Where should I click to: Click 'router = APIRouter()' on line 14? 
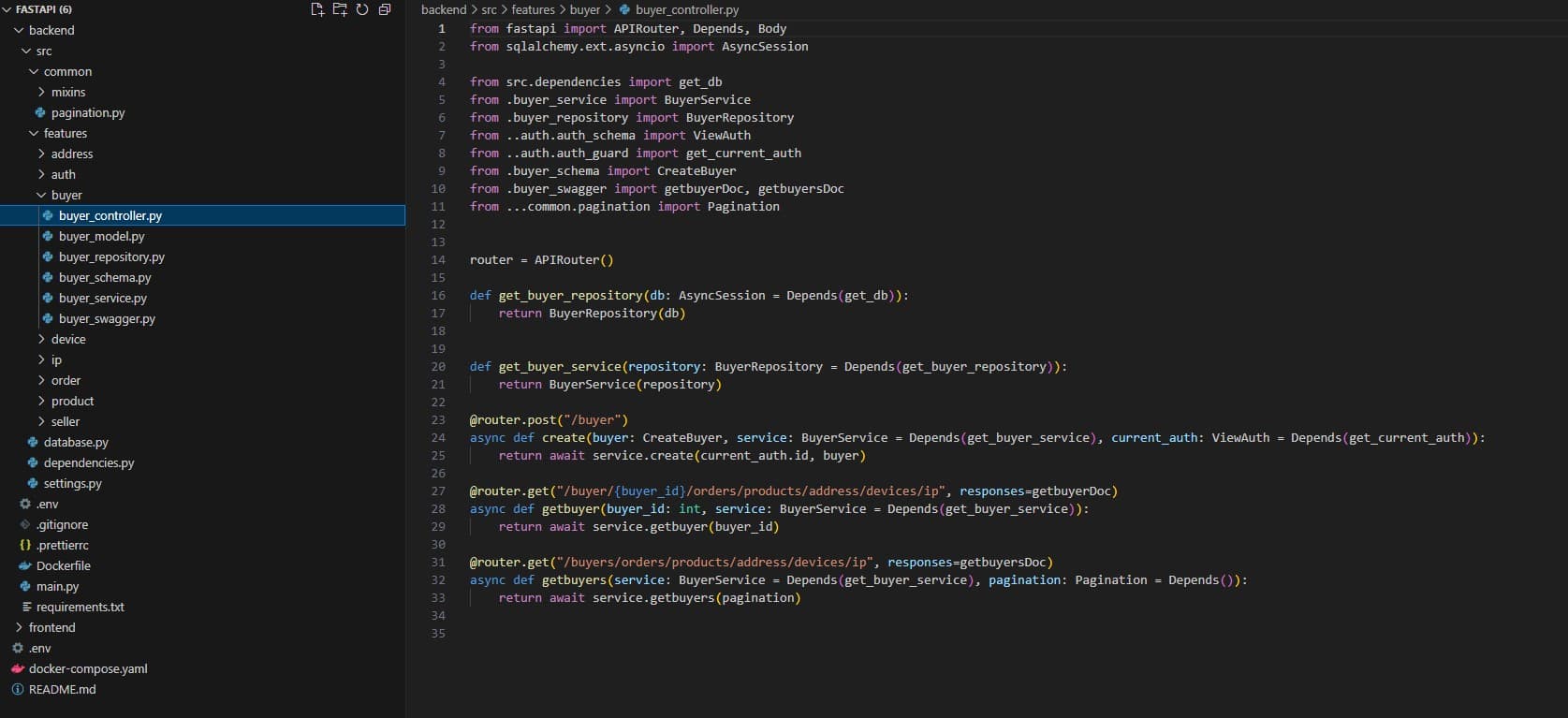click(x=542, y=259)
